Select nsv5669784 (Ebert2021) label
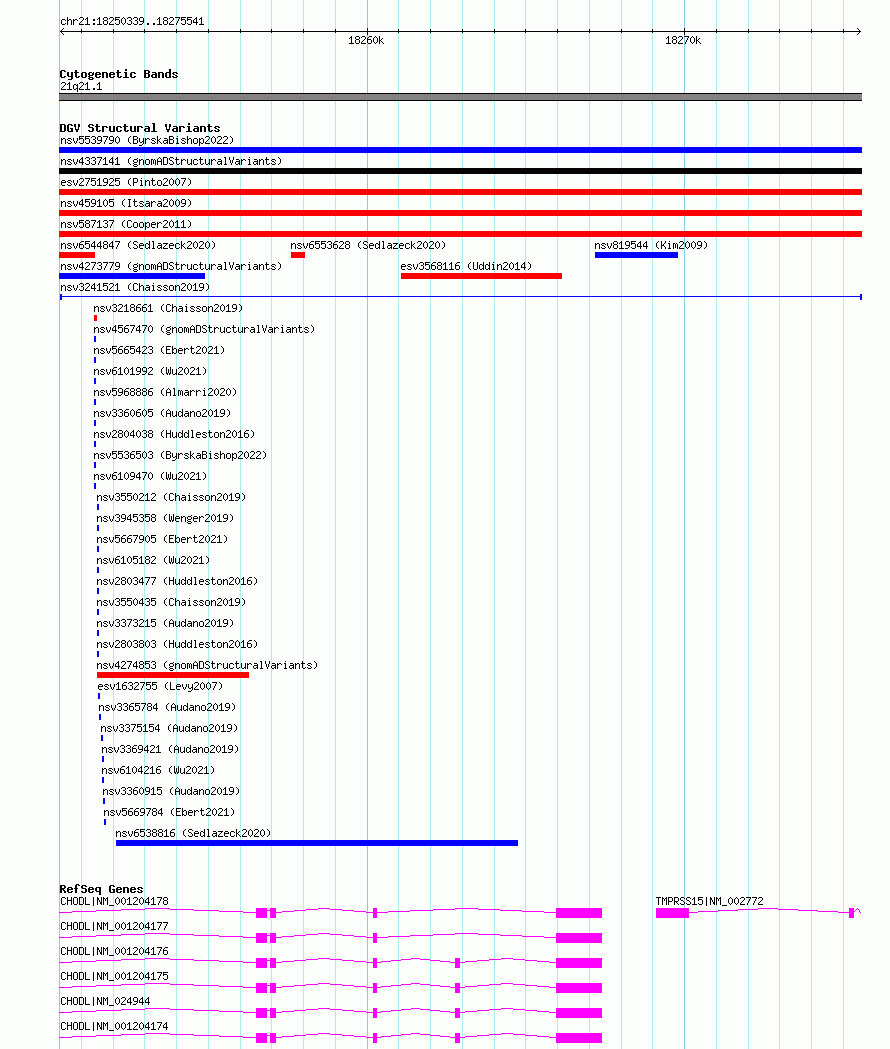This screenshot has width=890, height=1049. pyautogui.click(x=169, y=813)
